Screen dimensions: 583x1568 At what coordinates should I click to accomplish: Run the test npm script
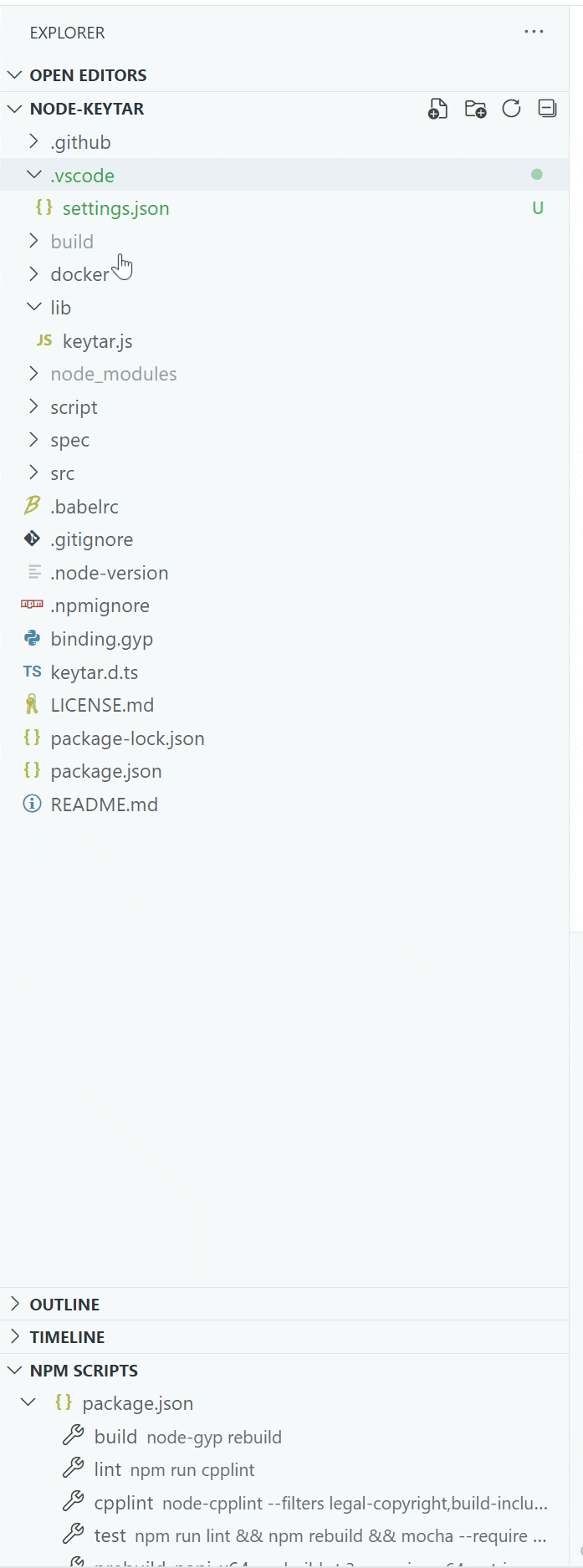coord(113,1535)
